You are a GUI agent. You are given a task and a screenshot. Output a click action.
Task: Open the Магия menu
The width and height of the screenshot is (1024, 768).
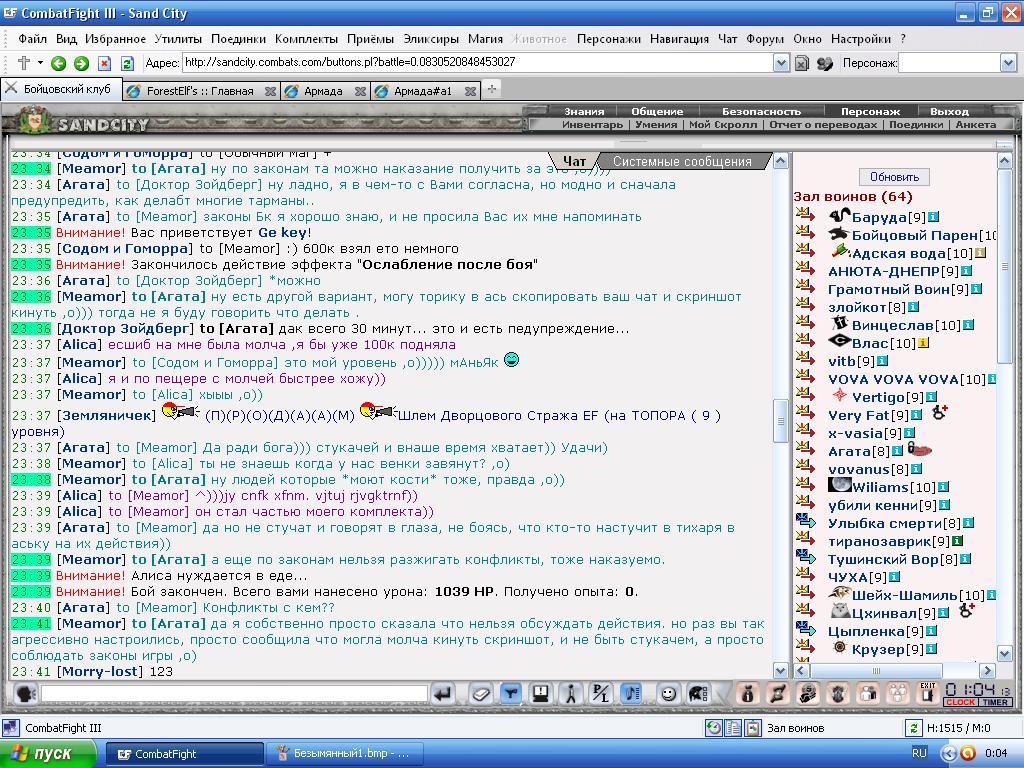tap(485, 39)
